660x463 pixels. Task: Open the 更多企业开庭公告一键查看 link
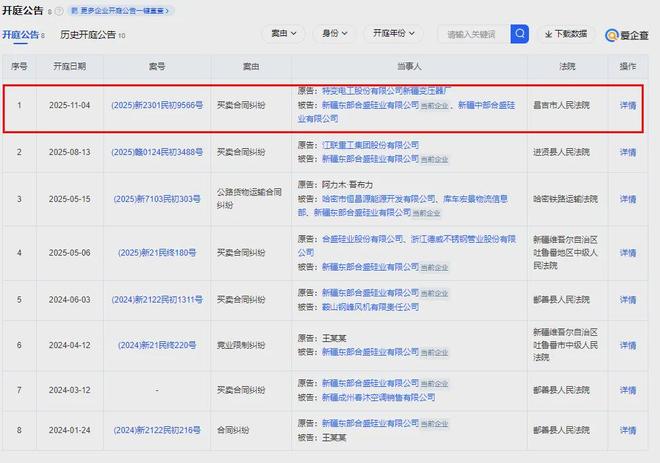(121, 11)
